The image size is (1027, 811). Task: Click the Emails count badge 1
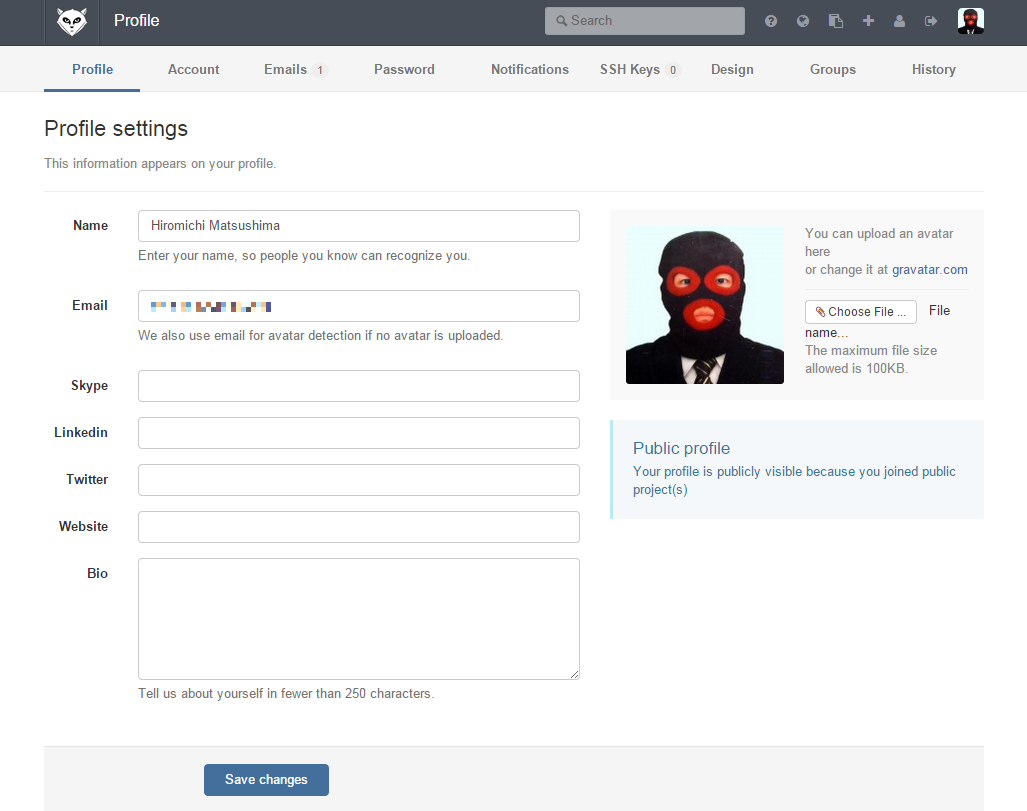320,70
